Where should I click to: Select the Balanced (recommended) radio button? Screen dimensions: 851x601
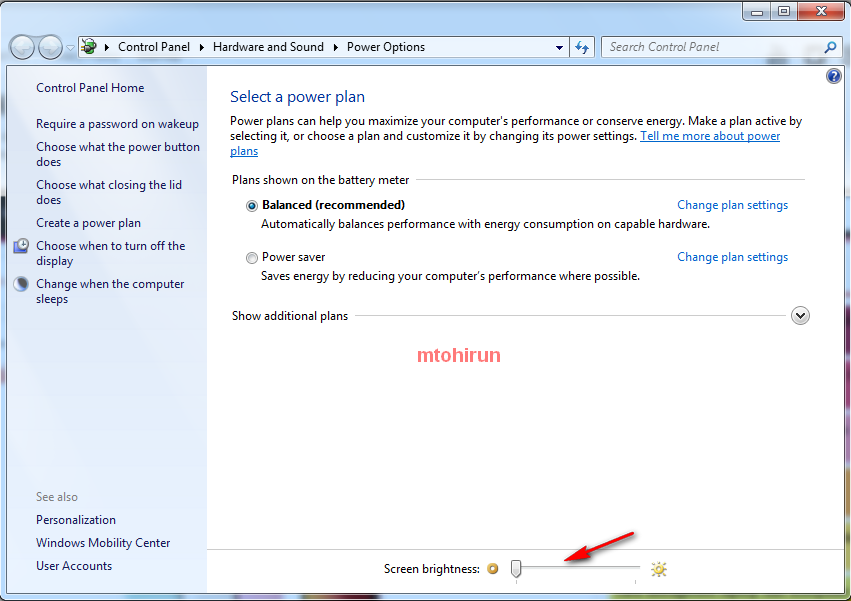tap(251, 206)
